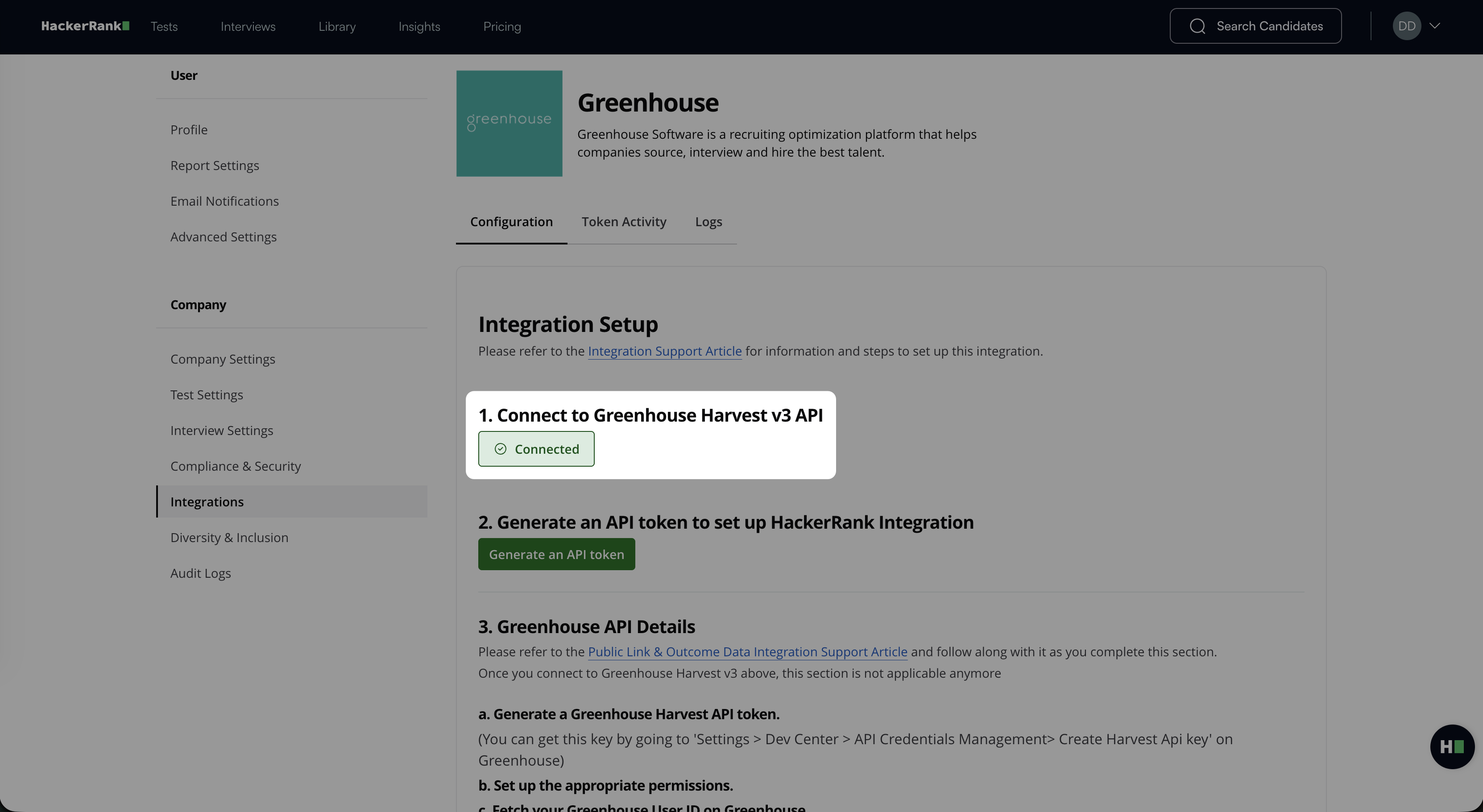Focus the Search Candidates field
Image resolution: width=1483 pixels, height=812 pixels.
1255,26
